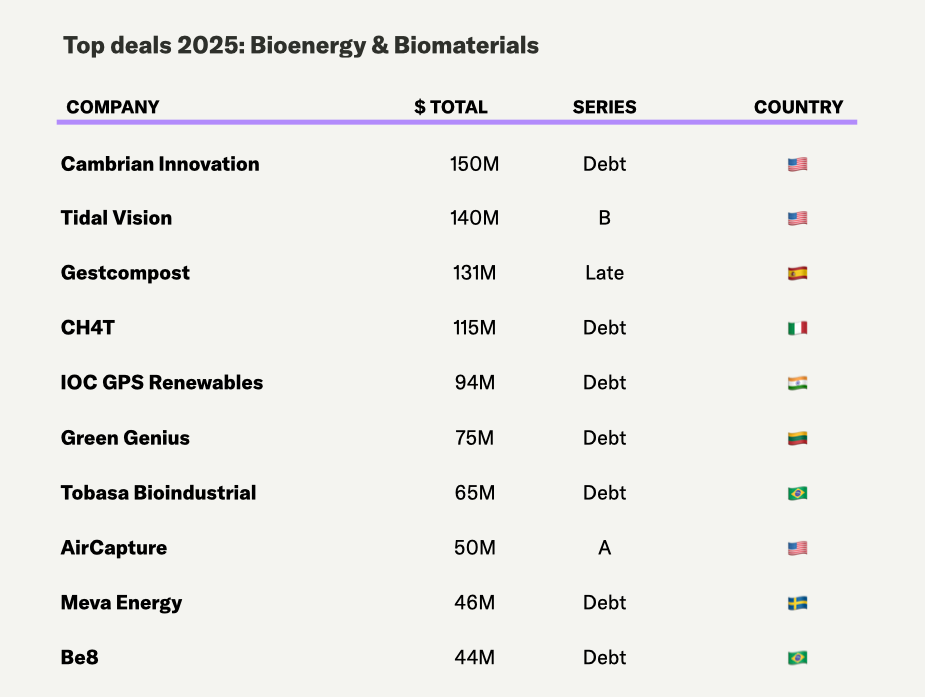Click the Lithuania flag for Green Genius

pyautogui.click(x=797, y=438)
